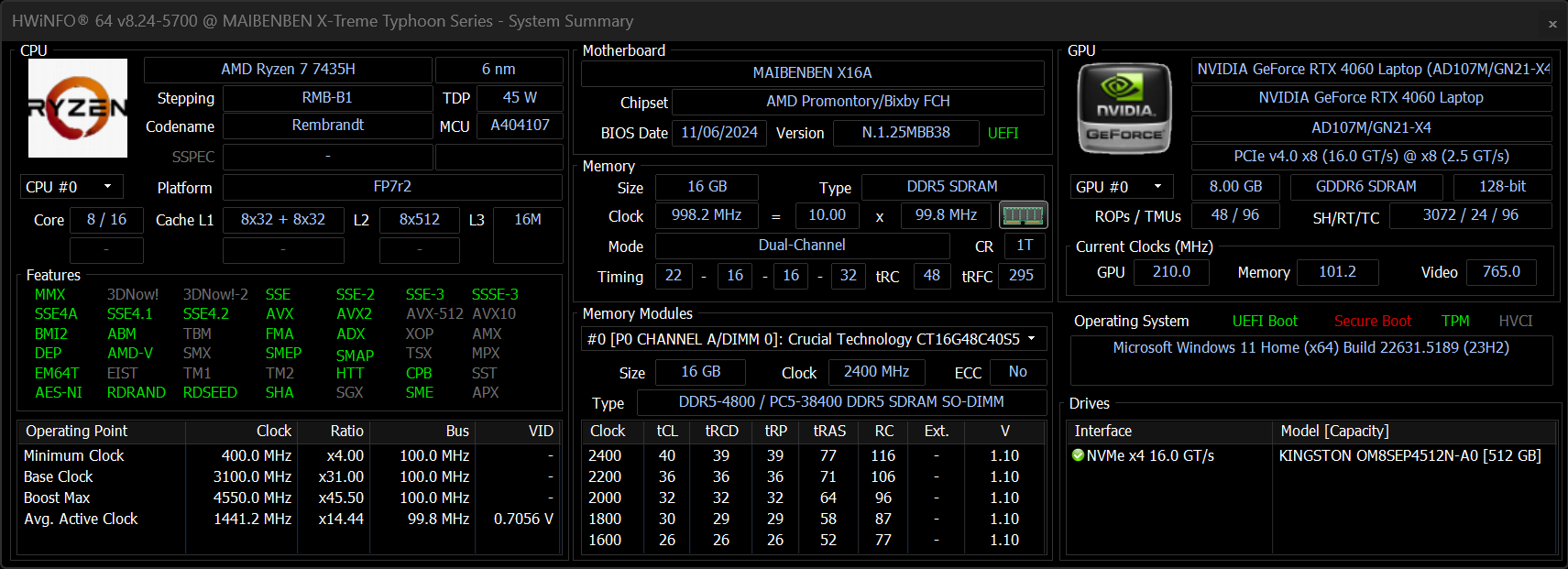Click the MAIBENBEN X16A motherboard field
The width and height of the screenshot is (1568, 569).
pyautogui.click(x=812, y=73)
